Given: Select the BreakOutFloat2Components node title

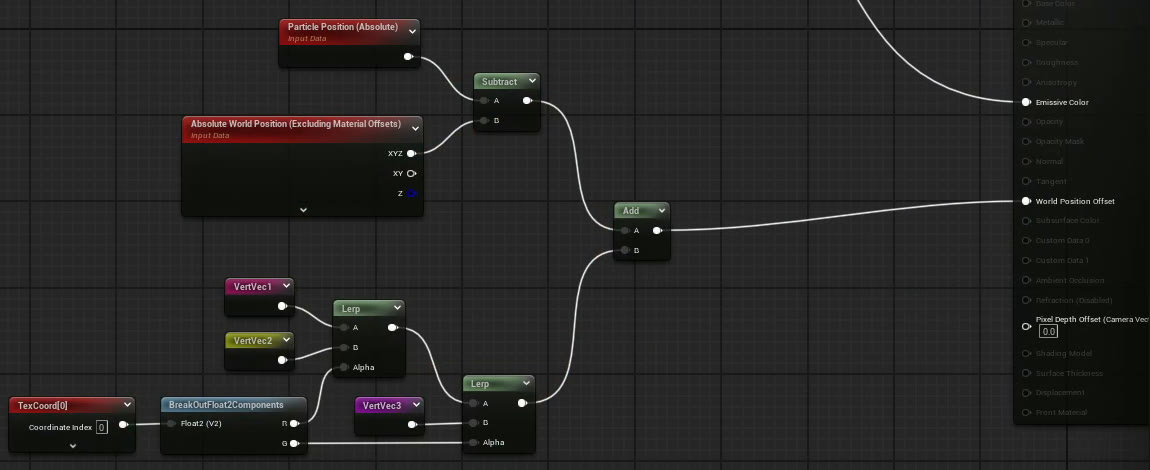Looking at the screenshot, I should coord(226,405).
